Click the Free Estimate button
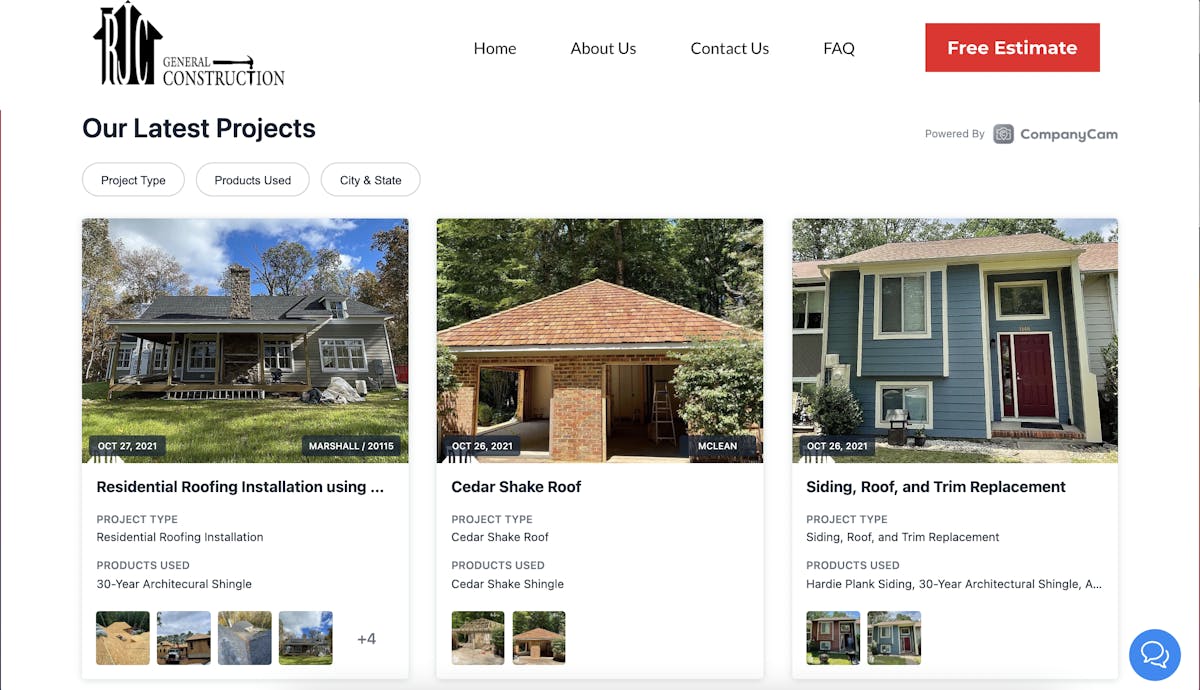Image resolution: width=1200 pixels, height=690 pixels. (x=1012, y=48)
